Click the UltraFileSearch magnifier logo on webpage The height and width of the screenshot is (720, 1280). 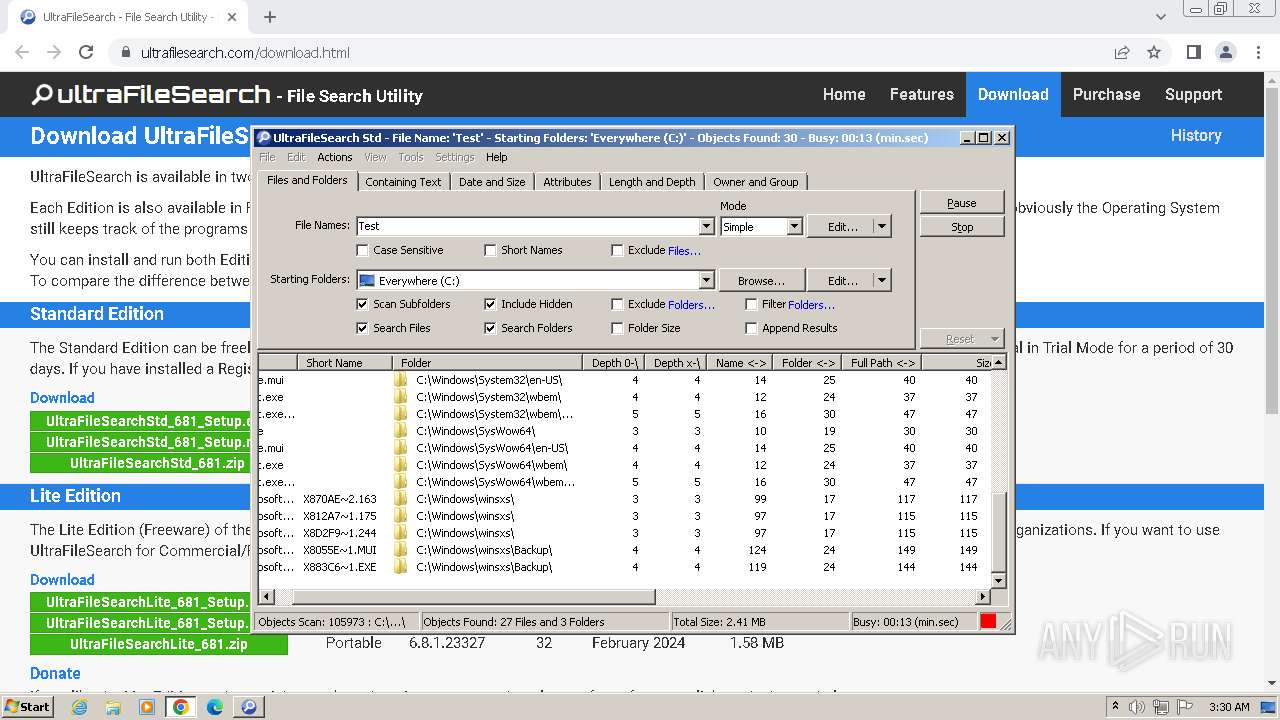[42, 95]
